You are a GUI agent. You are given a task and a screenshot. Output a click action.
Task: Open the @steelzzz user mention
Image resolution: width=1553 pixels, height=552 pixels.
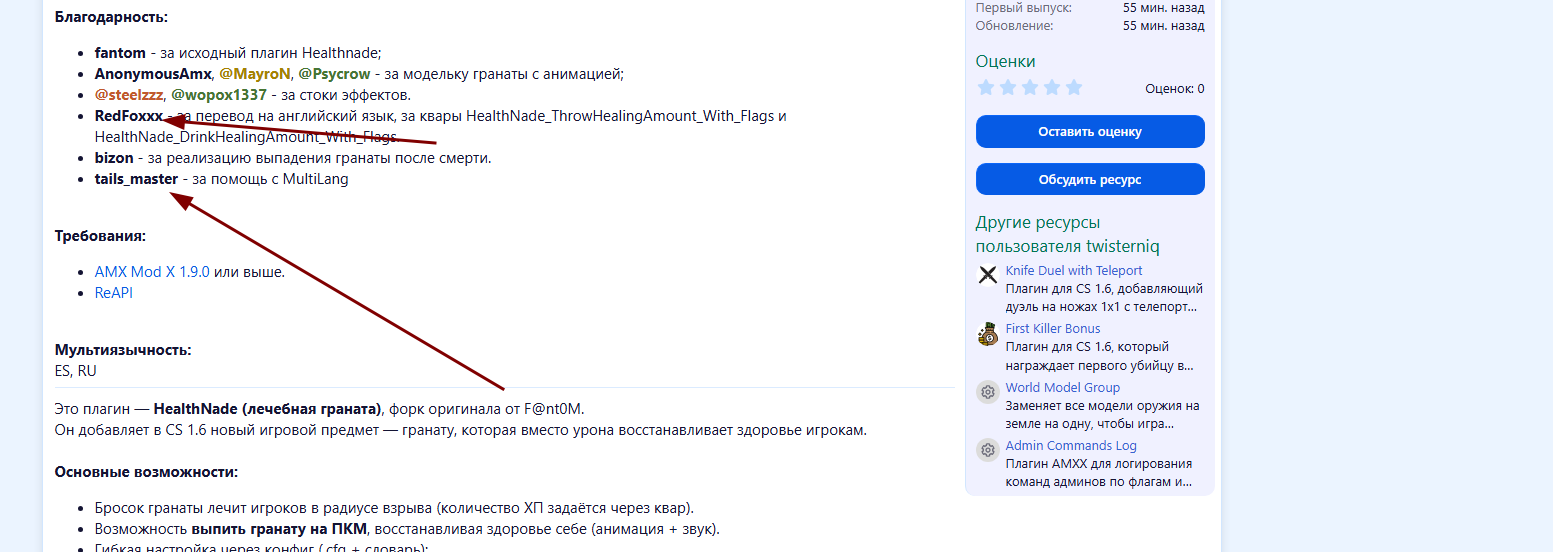pyautogui.click(x=129, y=95)
